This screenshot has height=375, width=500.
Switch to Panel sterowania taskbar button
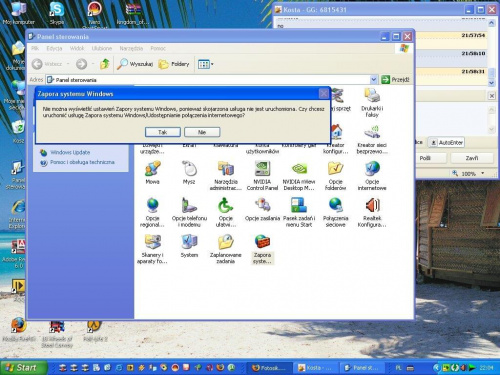point(362,368)
